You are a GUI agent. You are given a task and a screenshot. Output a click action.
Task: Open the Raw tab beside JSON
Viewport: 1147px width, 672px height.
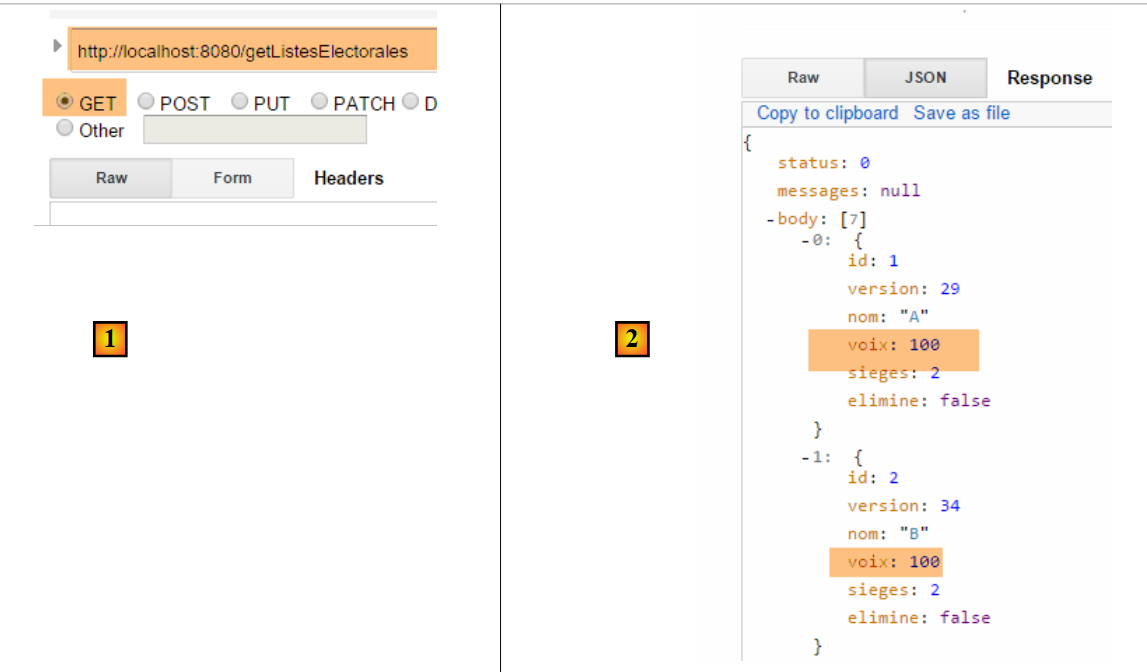pos(803,77)
